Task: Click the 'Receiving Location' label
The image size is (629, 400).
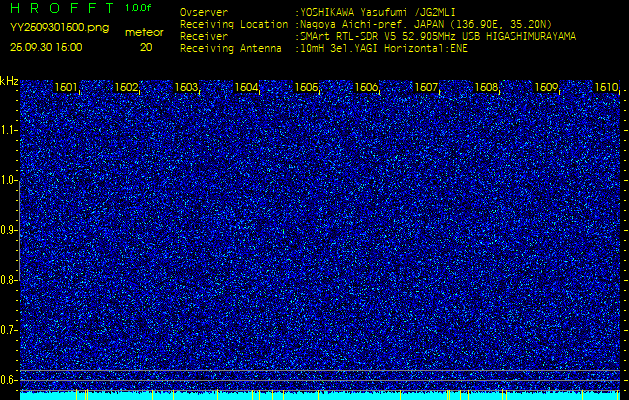Action: (x=234, y=24)
